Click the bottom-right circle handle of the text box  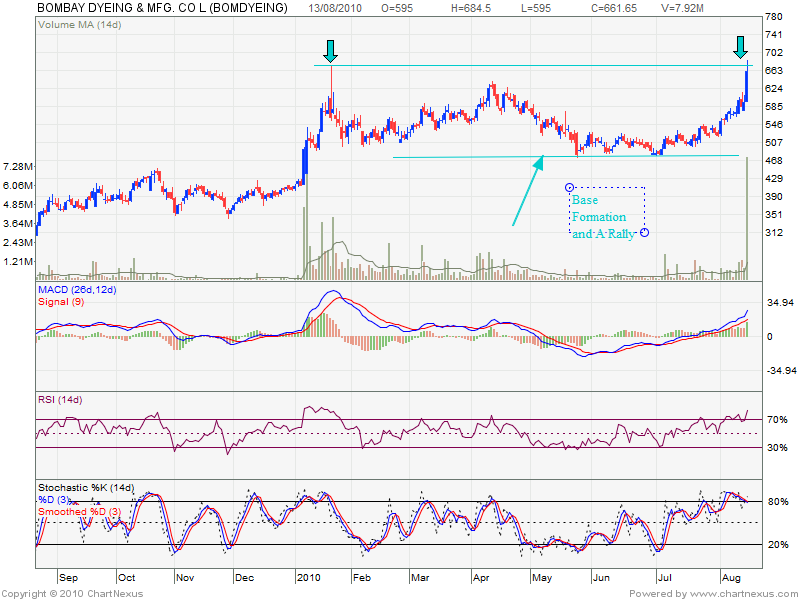click(645, 233)
